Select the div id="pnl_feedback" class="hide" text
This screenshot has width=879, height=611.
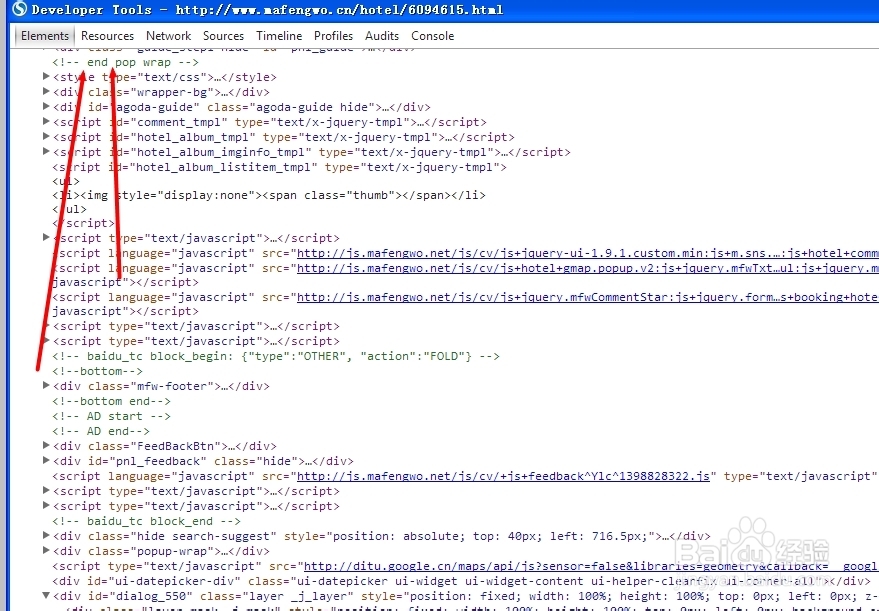pos(203,461)
